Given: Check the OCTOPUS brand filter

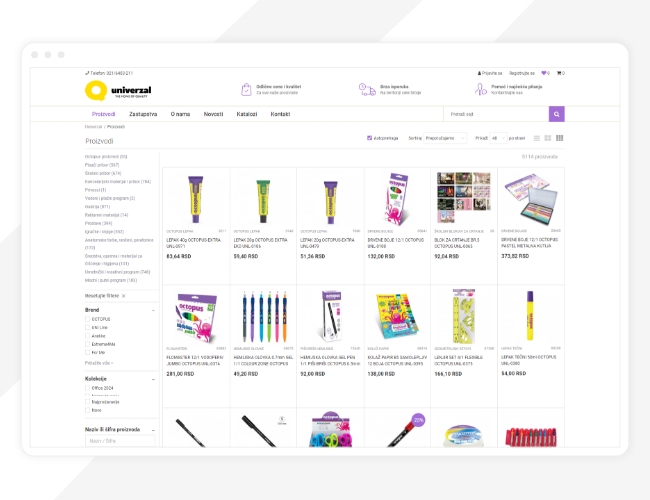Looking at the screenshot, I should click(x=87, y=319).
